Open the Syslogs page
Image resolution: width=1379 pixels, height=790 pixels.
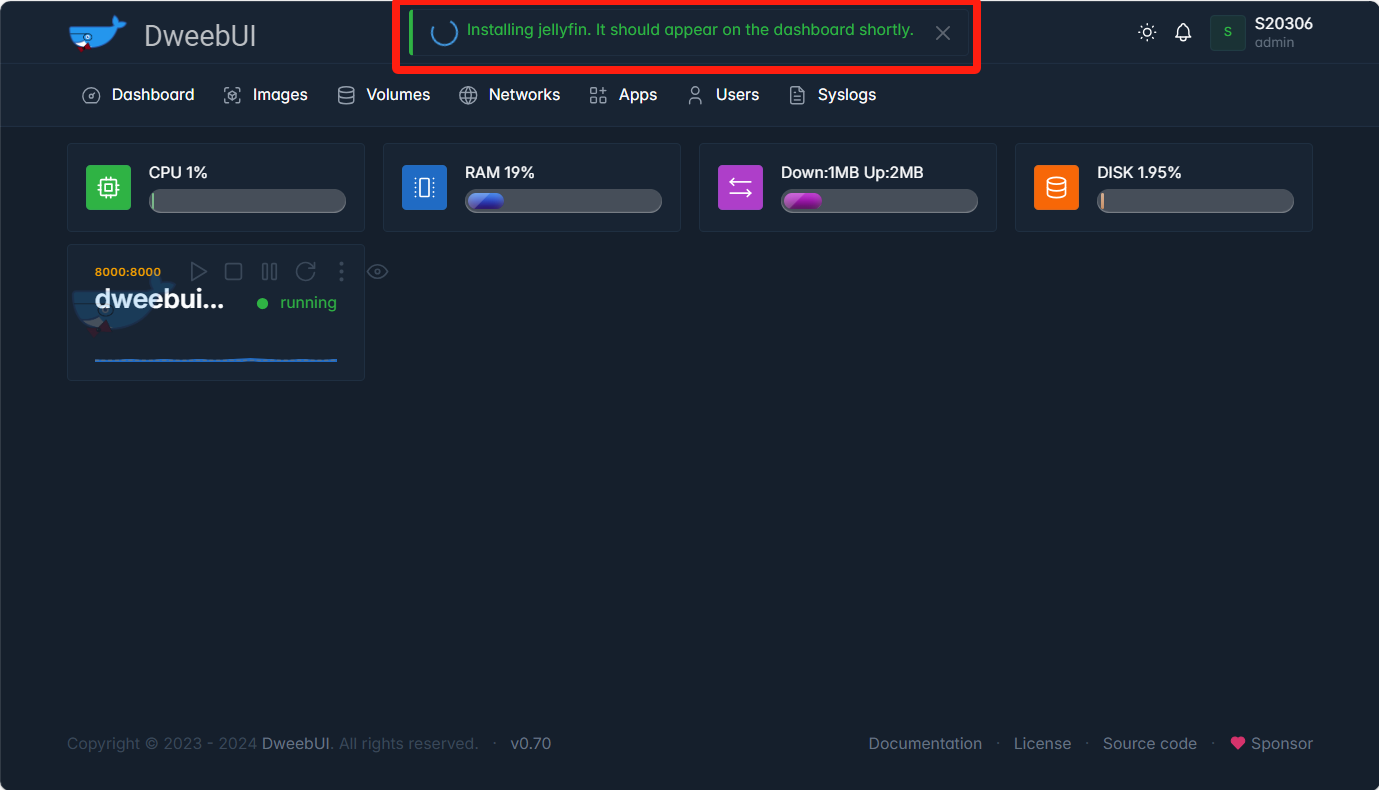(x=833, y=95)
